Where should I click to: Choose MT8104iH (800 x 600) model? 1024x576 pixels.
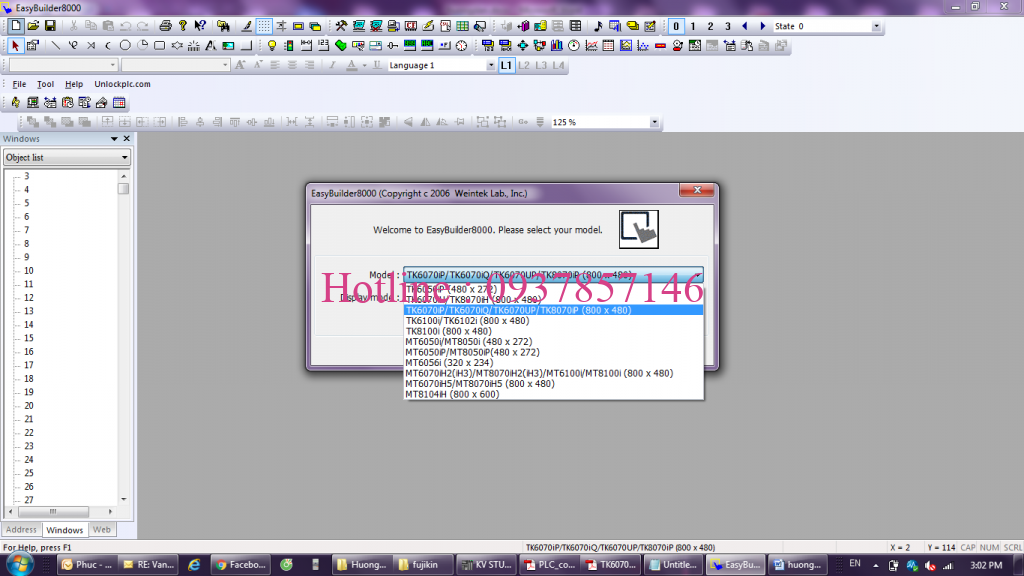[x=554, y=394]
